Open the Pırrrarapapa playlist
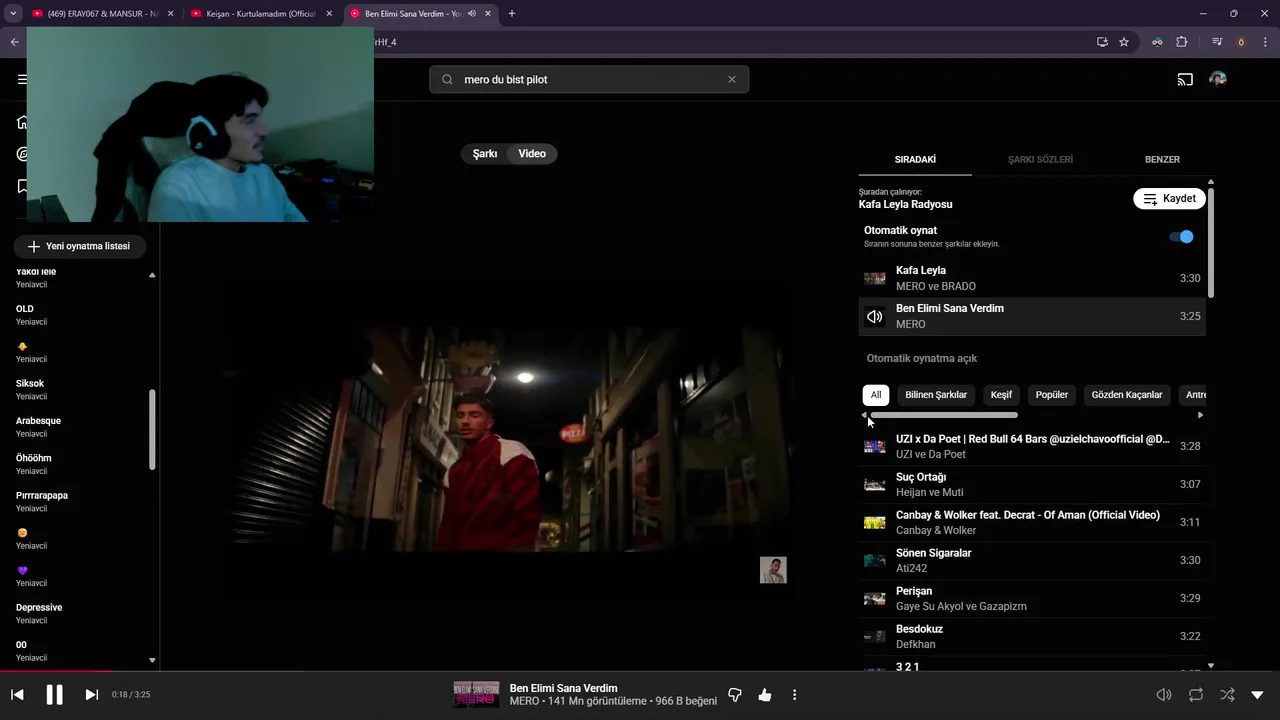 pos(80,501)
